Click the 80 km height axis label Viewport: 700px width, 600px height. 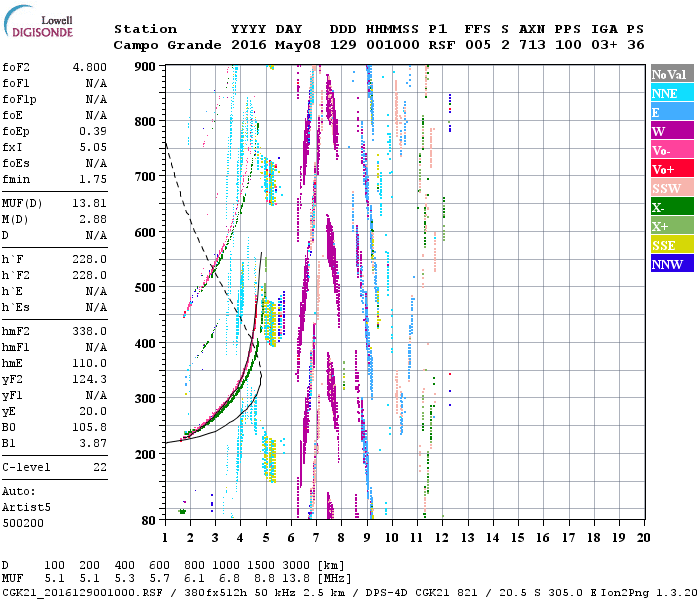(x=149, y=520)
